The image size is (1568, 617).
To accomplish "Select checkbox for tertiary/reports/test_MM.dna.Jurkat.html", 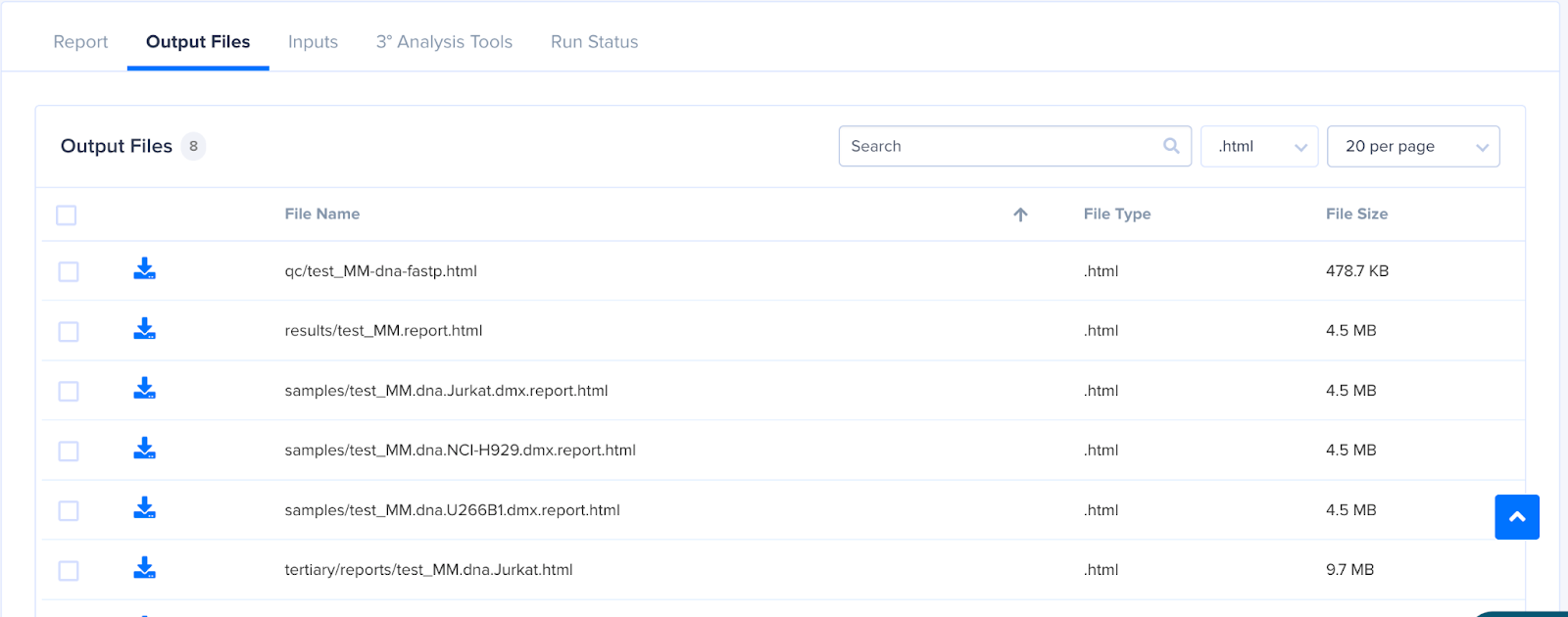I will pyautogui.click(x=69, y=570).
